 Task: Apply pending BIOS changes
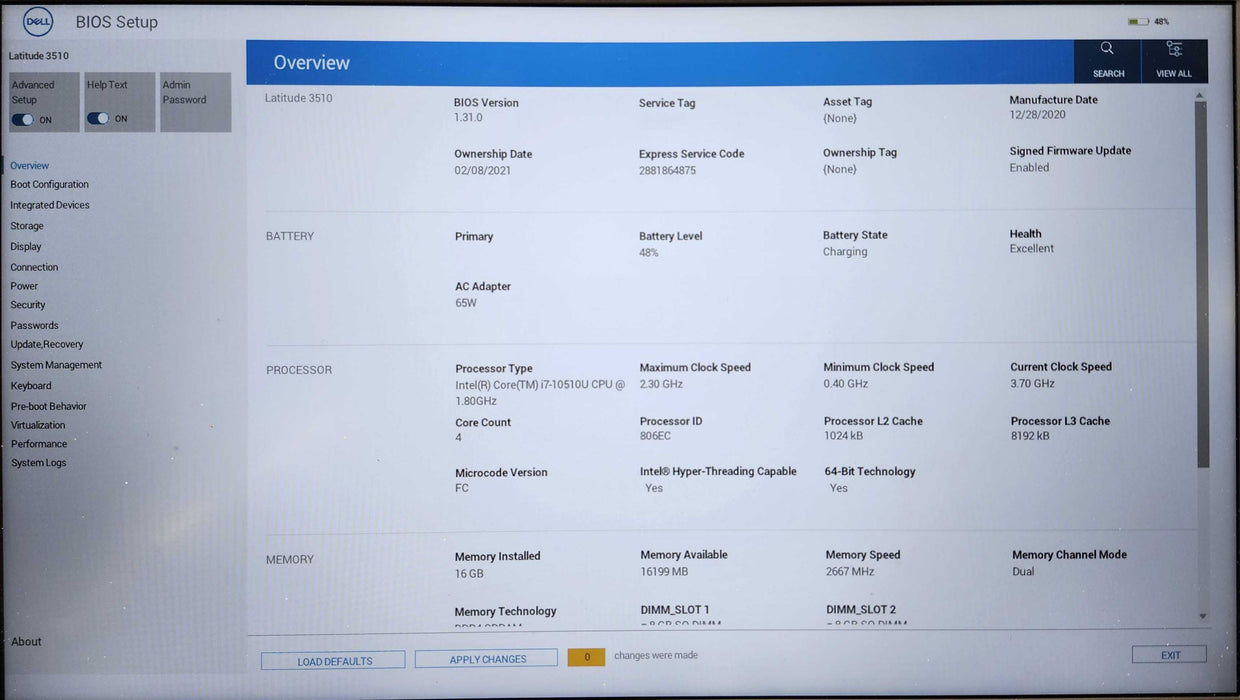[486, 658]
